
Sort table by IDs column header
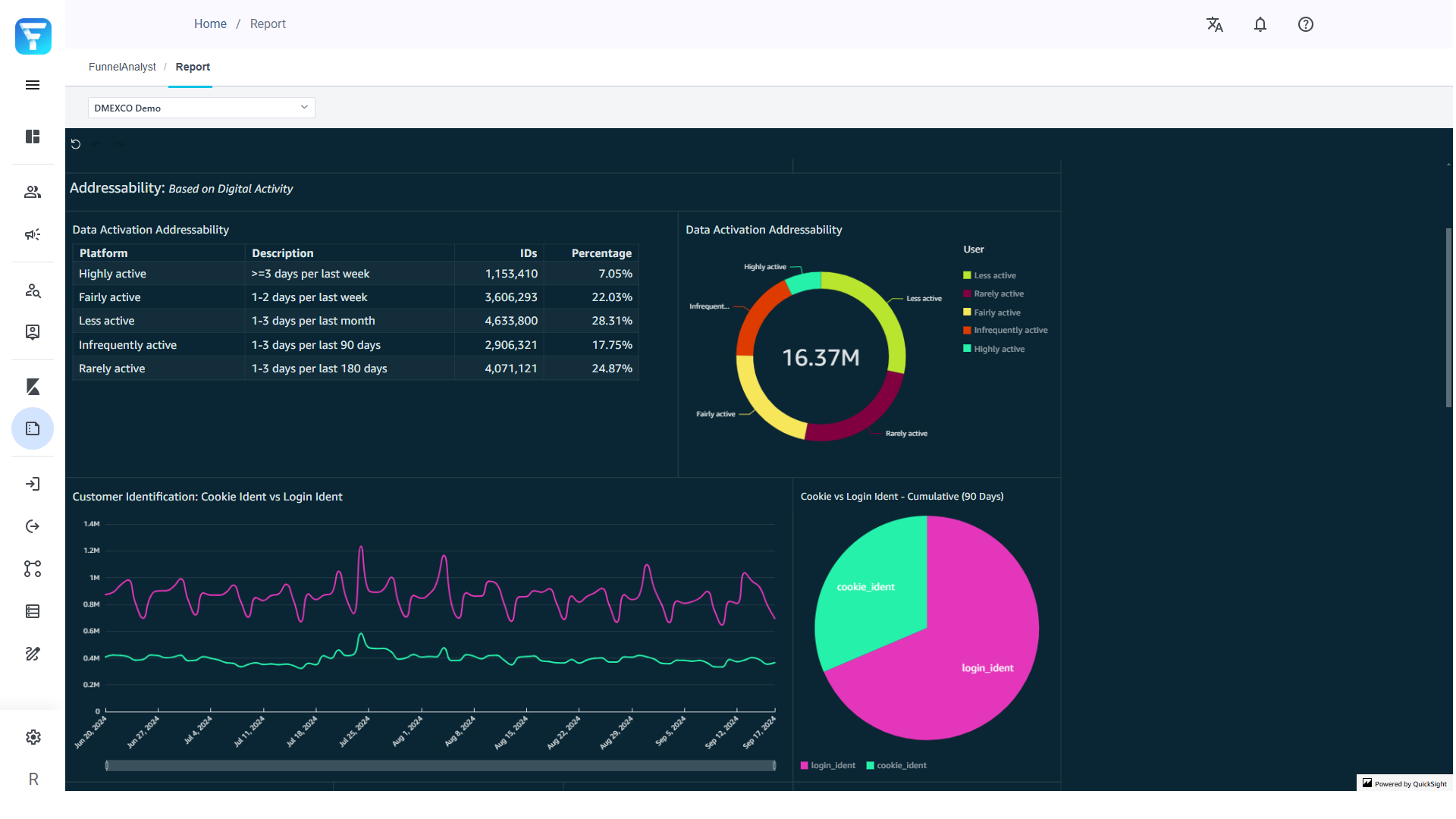(x=528, y=253)
